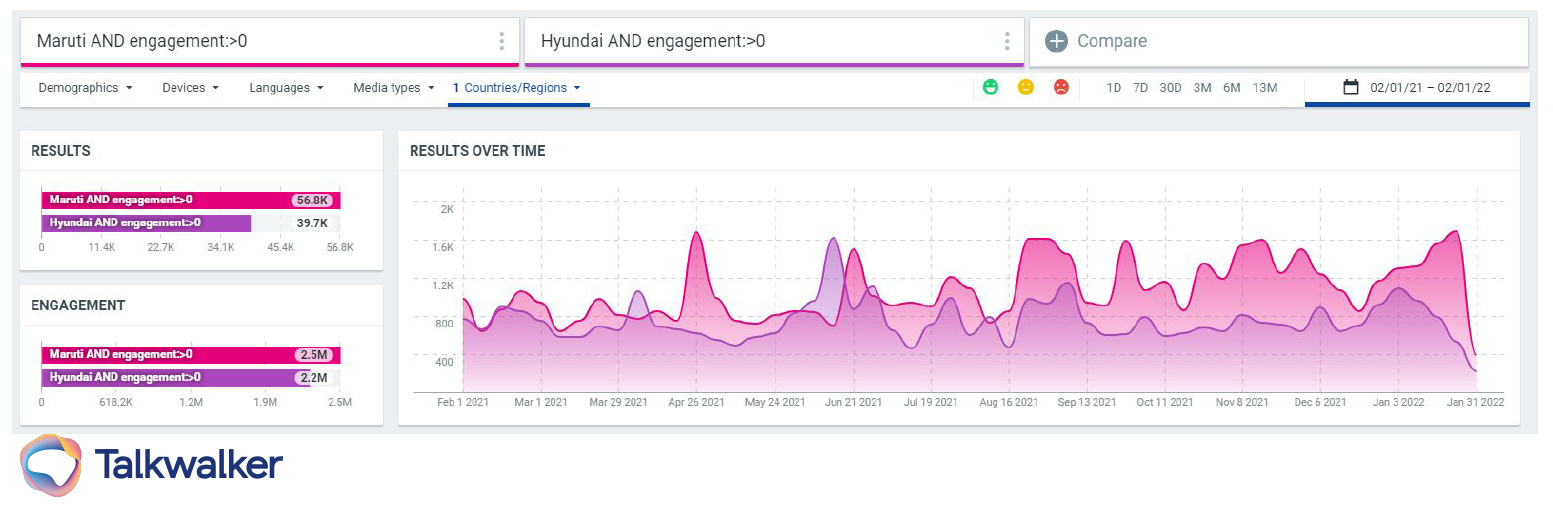The width and height of the screenshot is (1553, 520).
Task: Click the Apr 26 2021 axis label
Action: pyautogui.click(x=696, y=402)
